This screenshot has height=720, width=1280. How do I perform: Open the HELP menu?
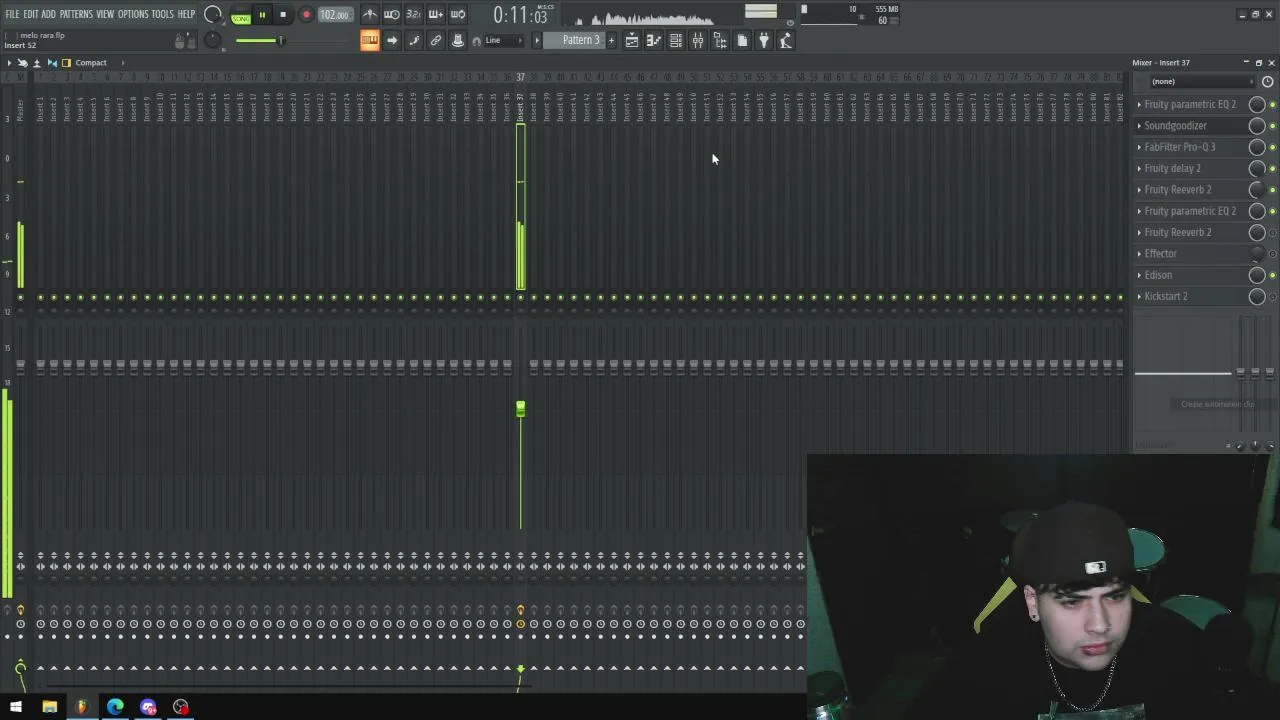187,14
